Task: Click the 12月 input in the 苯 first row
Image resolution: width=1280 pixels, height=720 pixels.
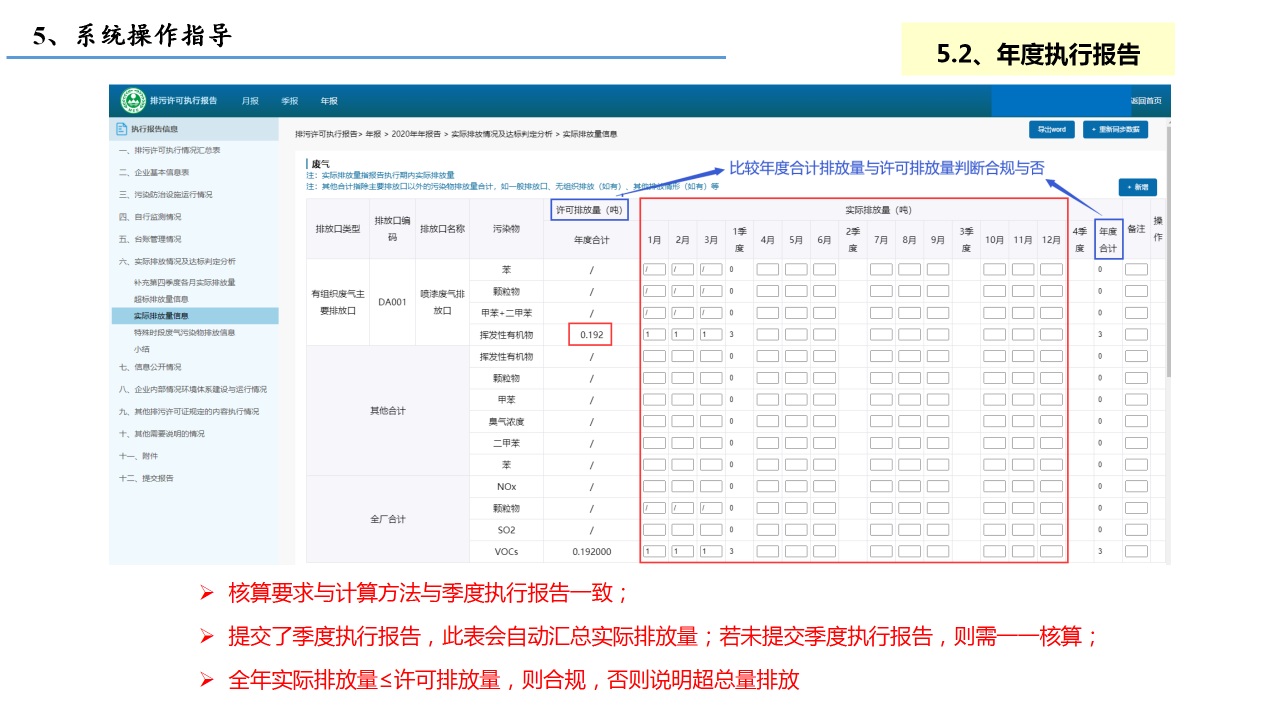Action: click(x=1051, y=269)
